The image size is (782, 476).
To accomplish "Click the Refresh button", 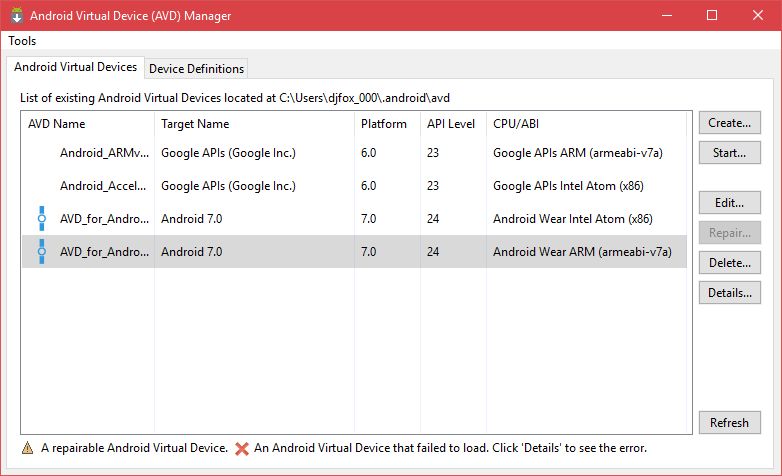I will (x=730, y=423).
